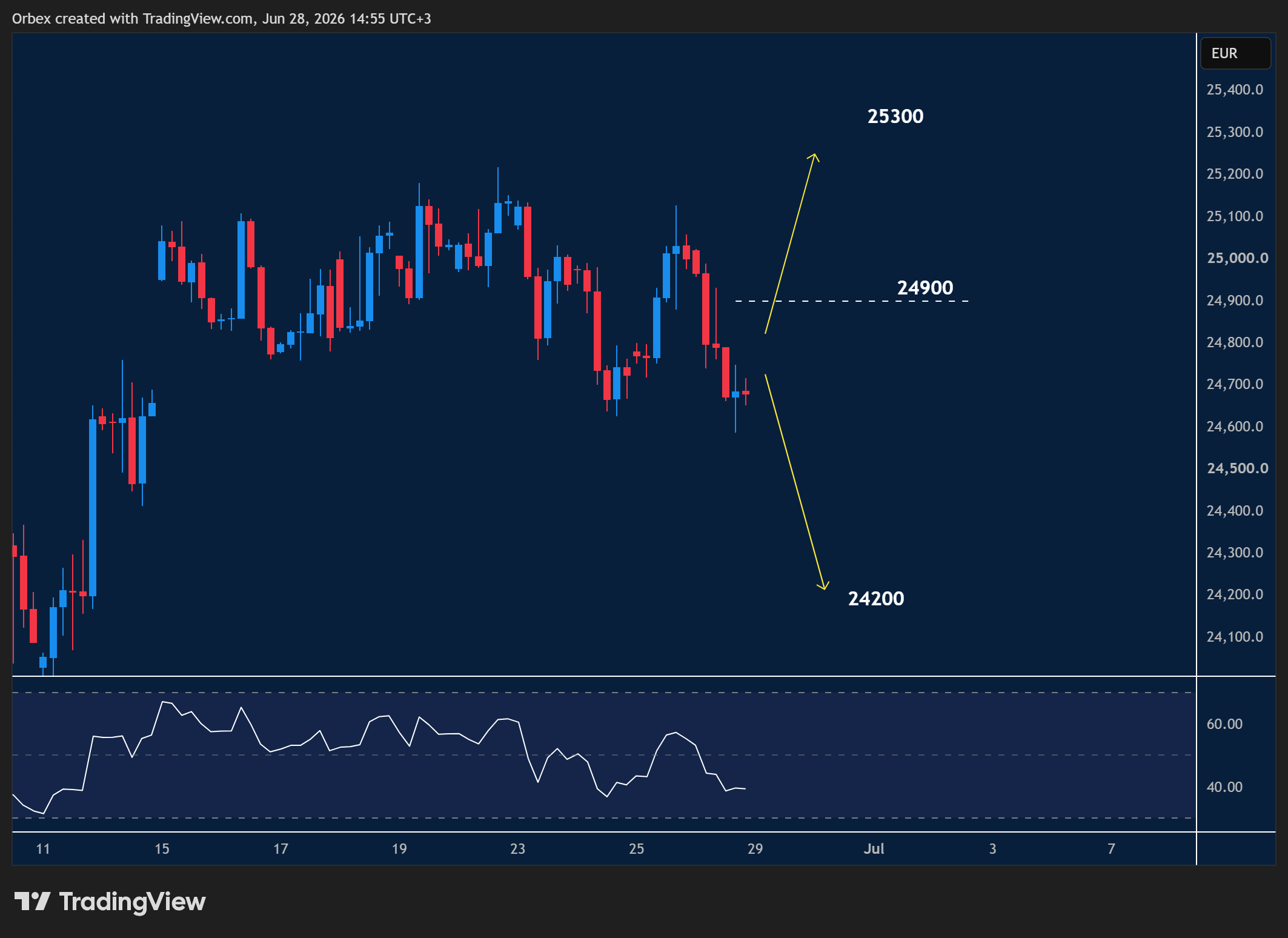The height and width of the screenshot is (938, 1288).
Task: Click the 24,400.0 price axis label
Action: coord(1235,511)
